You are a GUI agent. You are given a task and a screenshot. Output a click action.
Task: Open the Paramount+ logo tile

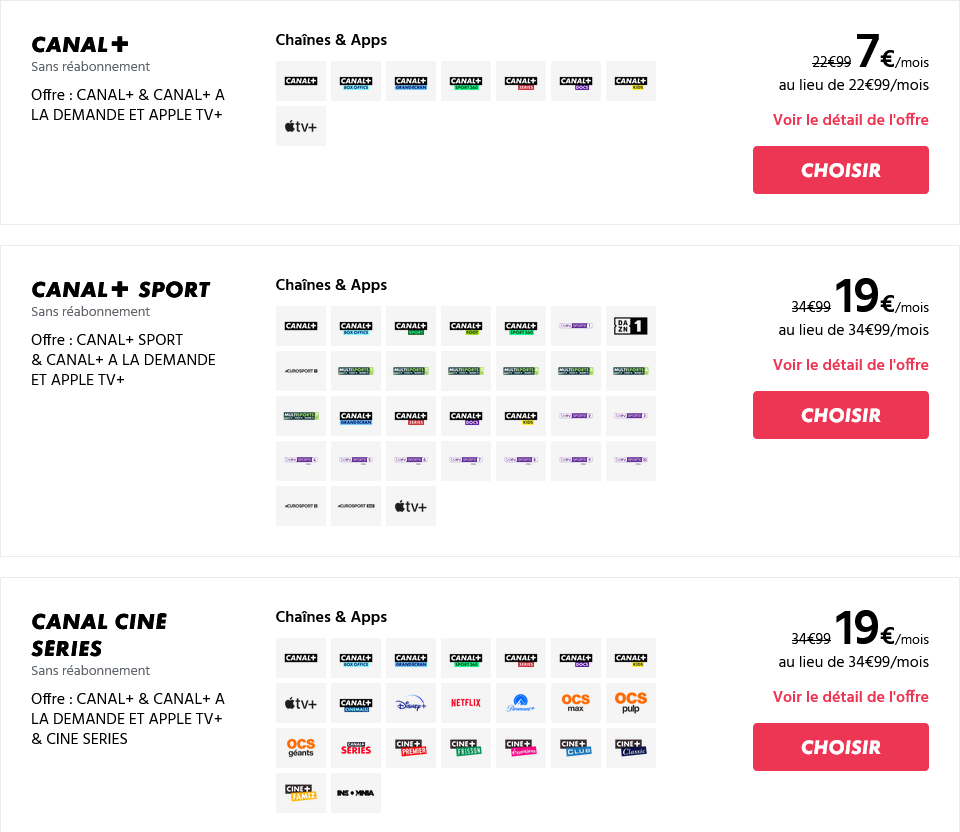click(521, 703)
